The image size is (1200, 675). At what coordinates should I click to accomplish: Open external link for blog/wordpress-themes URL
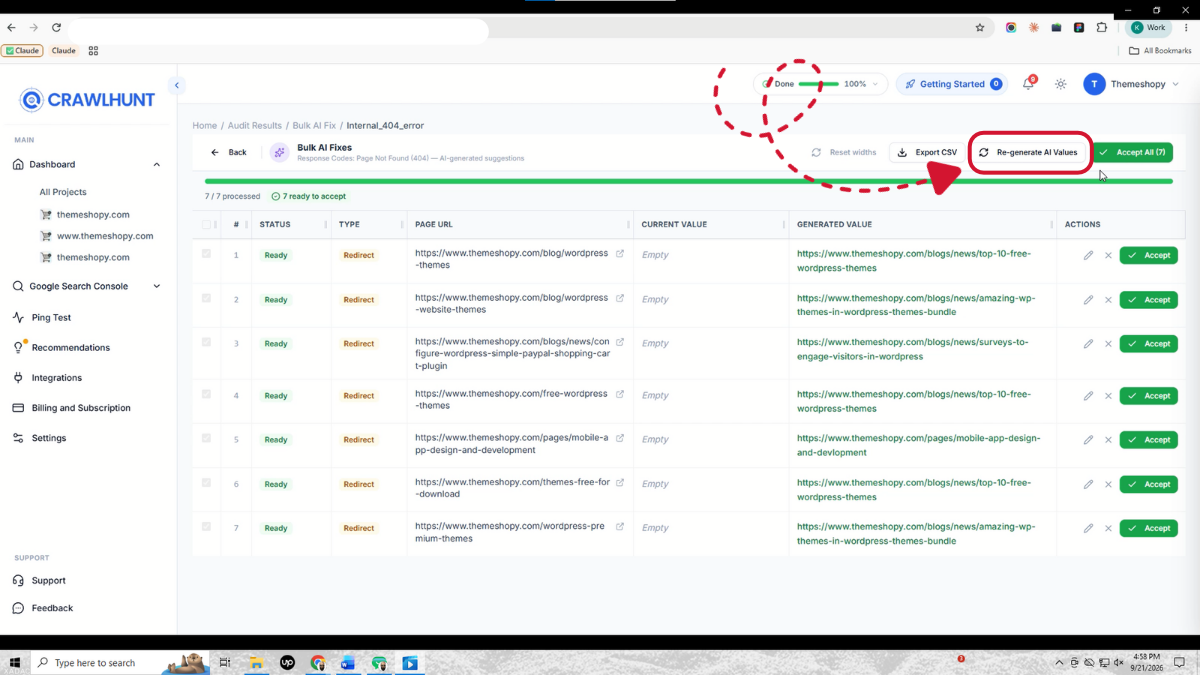pyautogui.click(x=620, y=254)
